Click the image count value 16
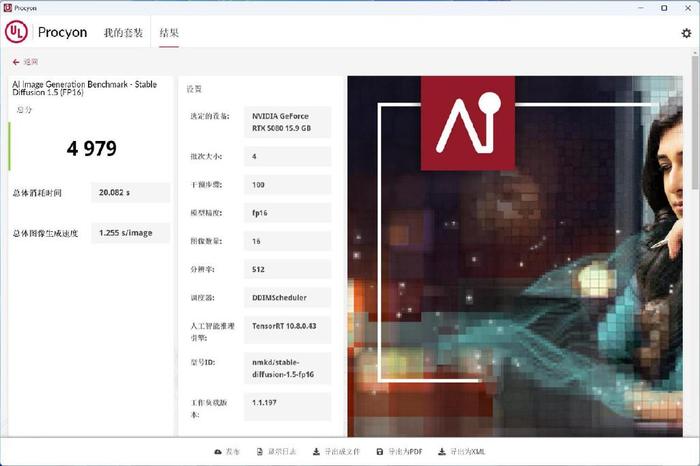This screenshot has width=700, height=466. pyautogui.click(x=288, y=241)
